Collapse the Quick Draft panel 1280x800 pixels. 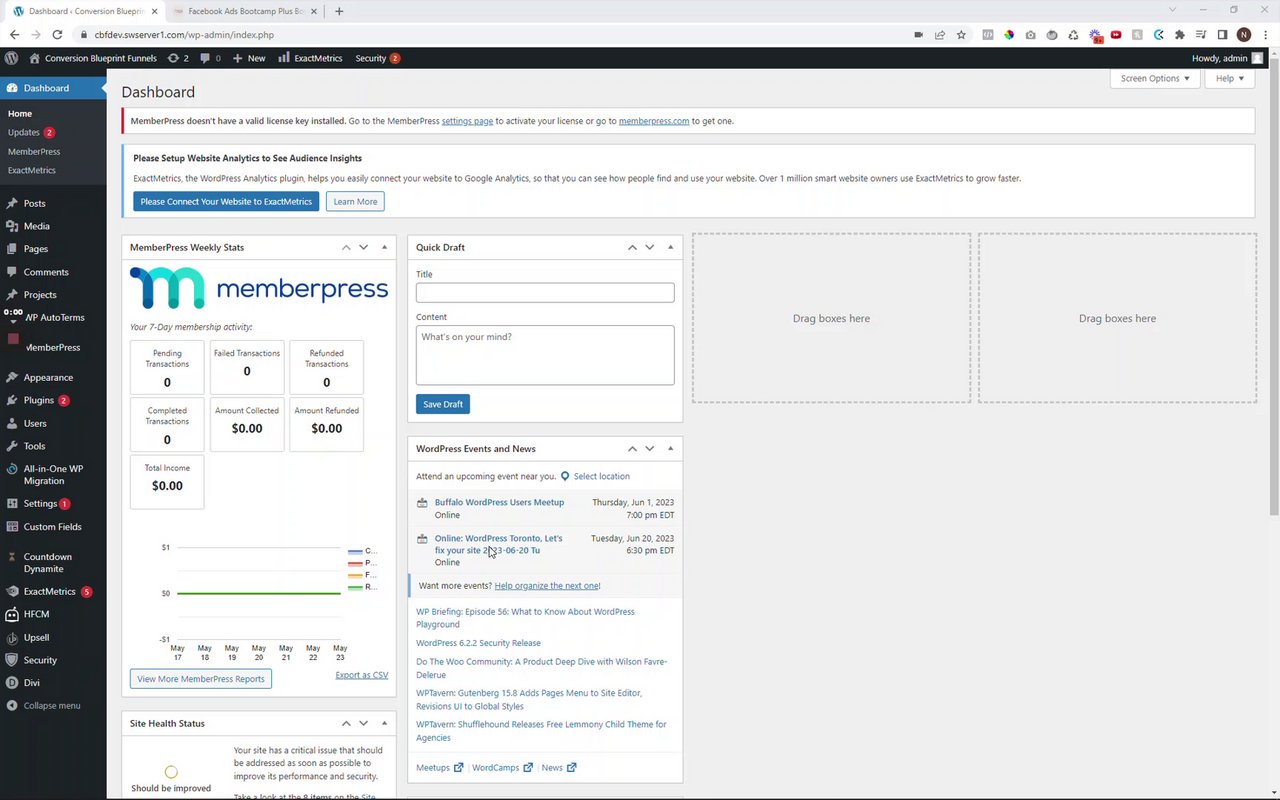(670, 247)
